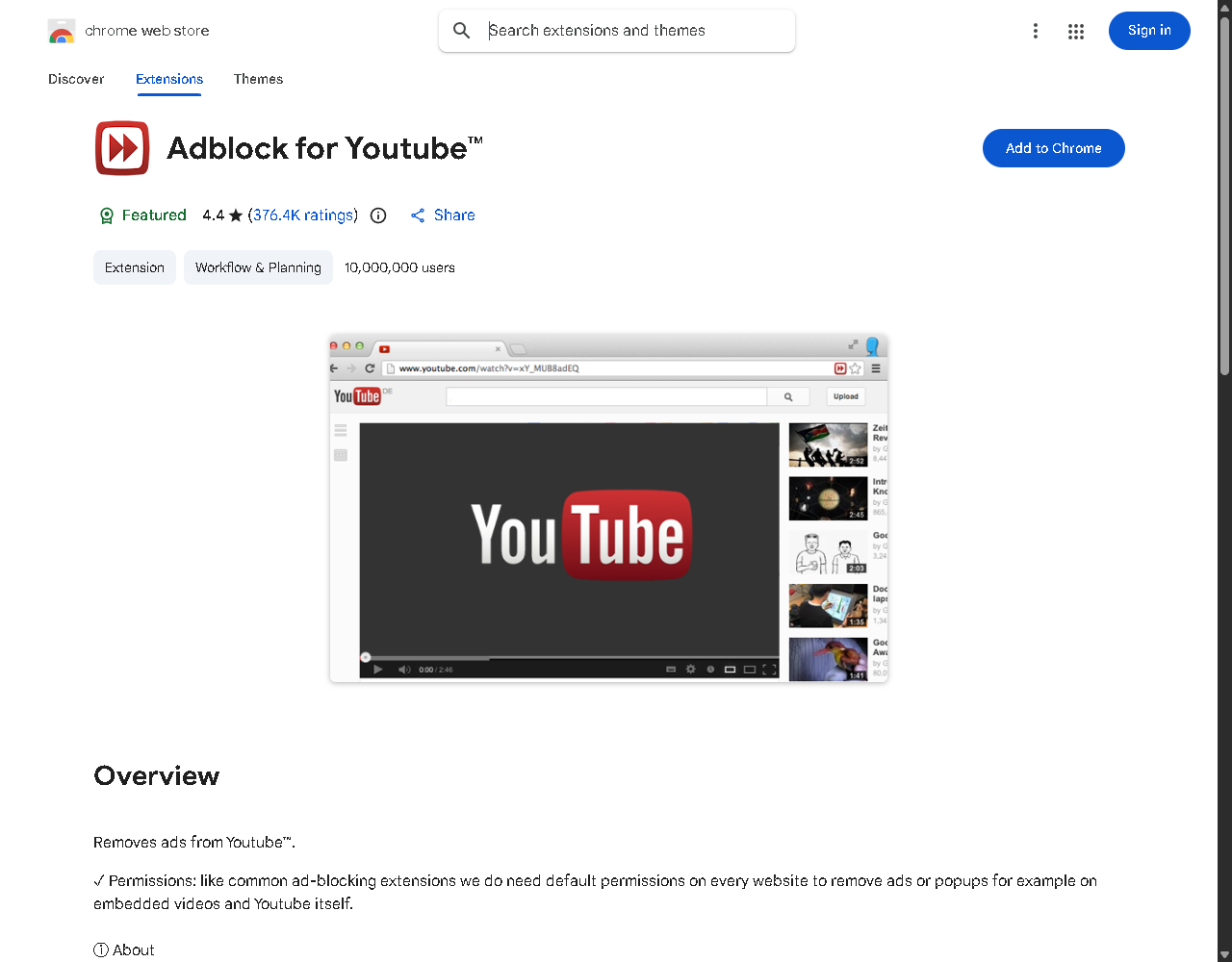Click the page vertical scrollbar

coord(1224,196)
